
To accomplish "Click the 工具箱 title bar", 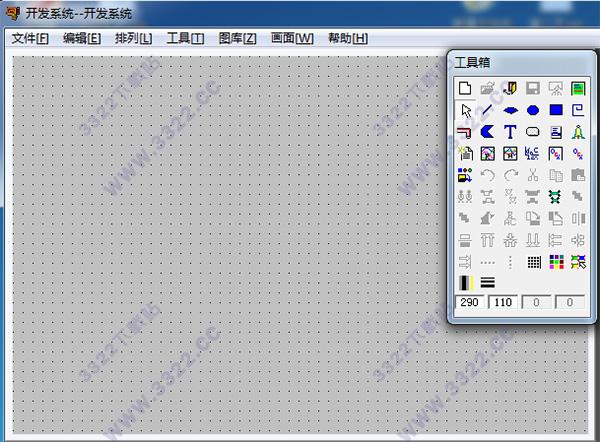I will click(520, 63).
